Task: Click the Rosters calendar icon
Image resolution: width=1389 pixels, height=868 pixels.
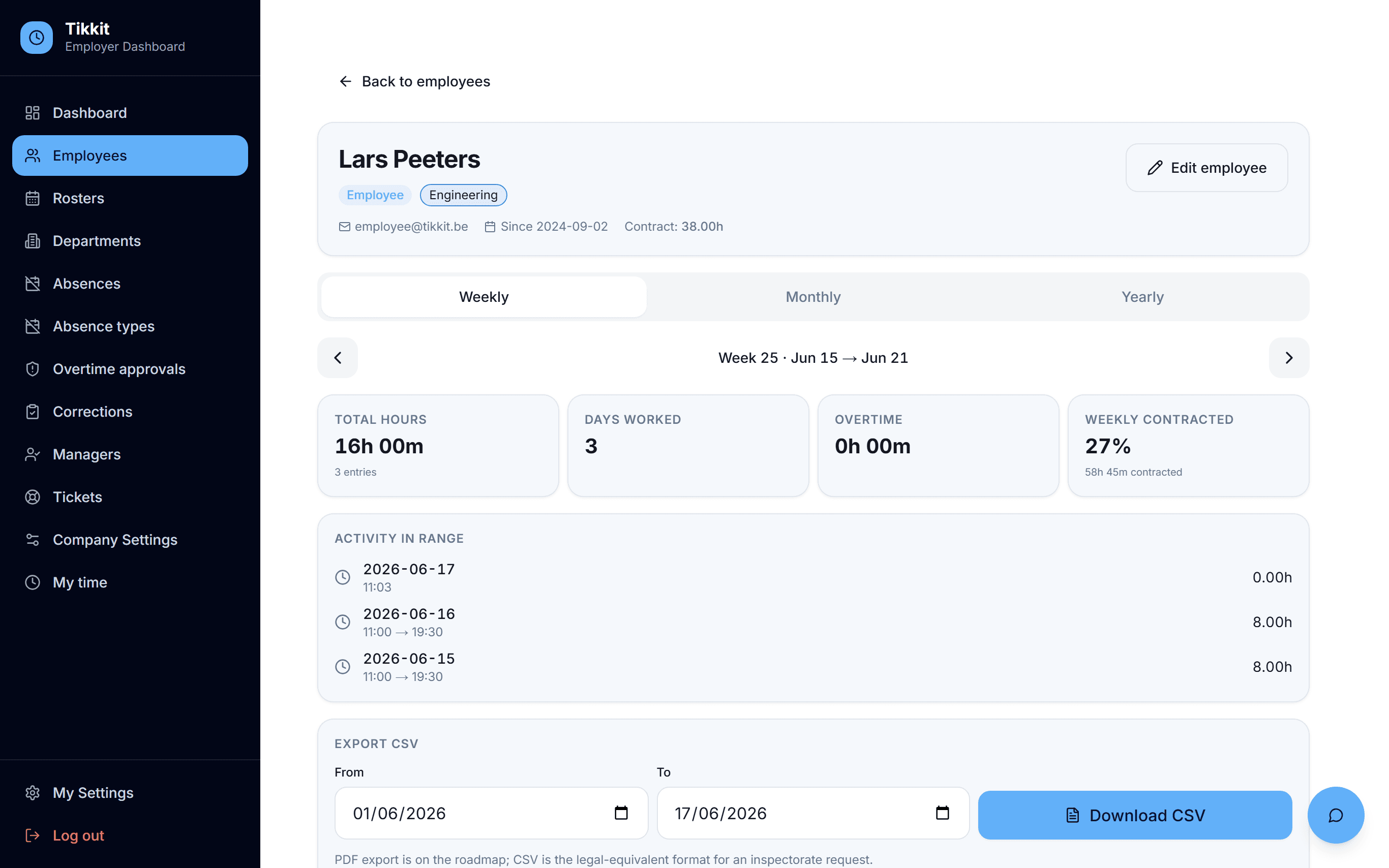Action: point(33,198)
